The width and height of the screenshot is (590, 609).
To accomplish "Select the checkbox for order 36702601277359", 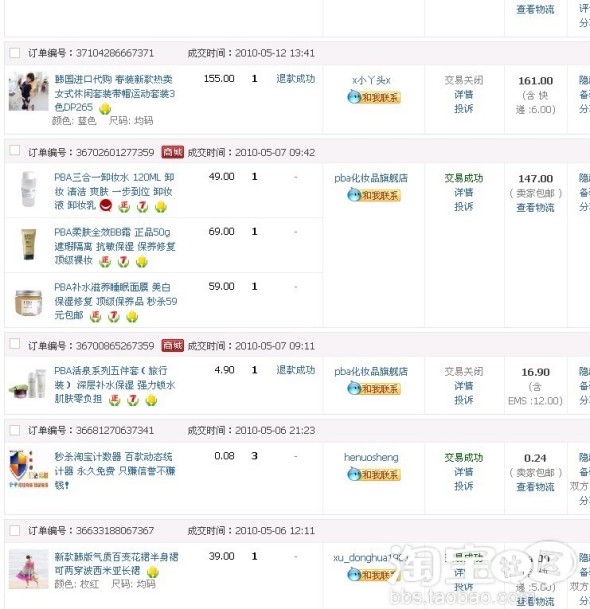I will point(14,150).
